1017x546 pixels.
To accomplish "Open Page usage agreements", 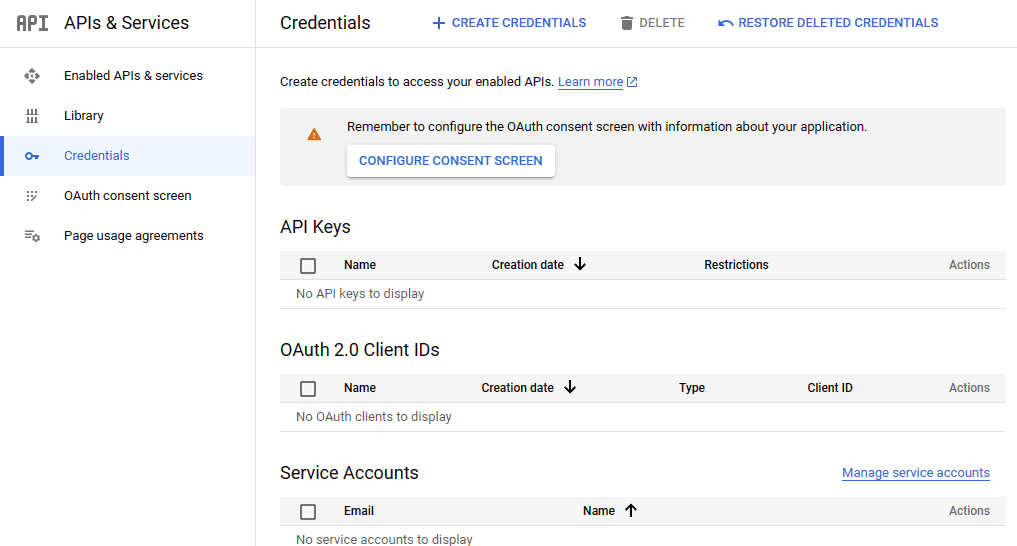I will point(128,236).
